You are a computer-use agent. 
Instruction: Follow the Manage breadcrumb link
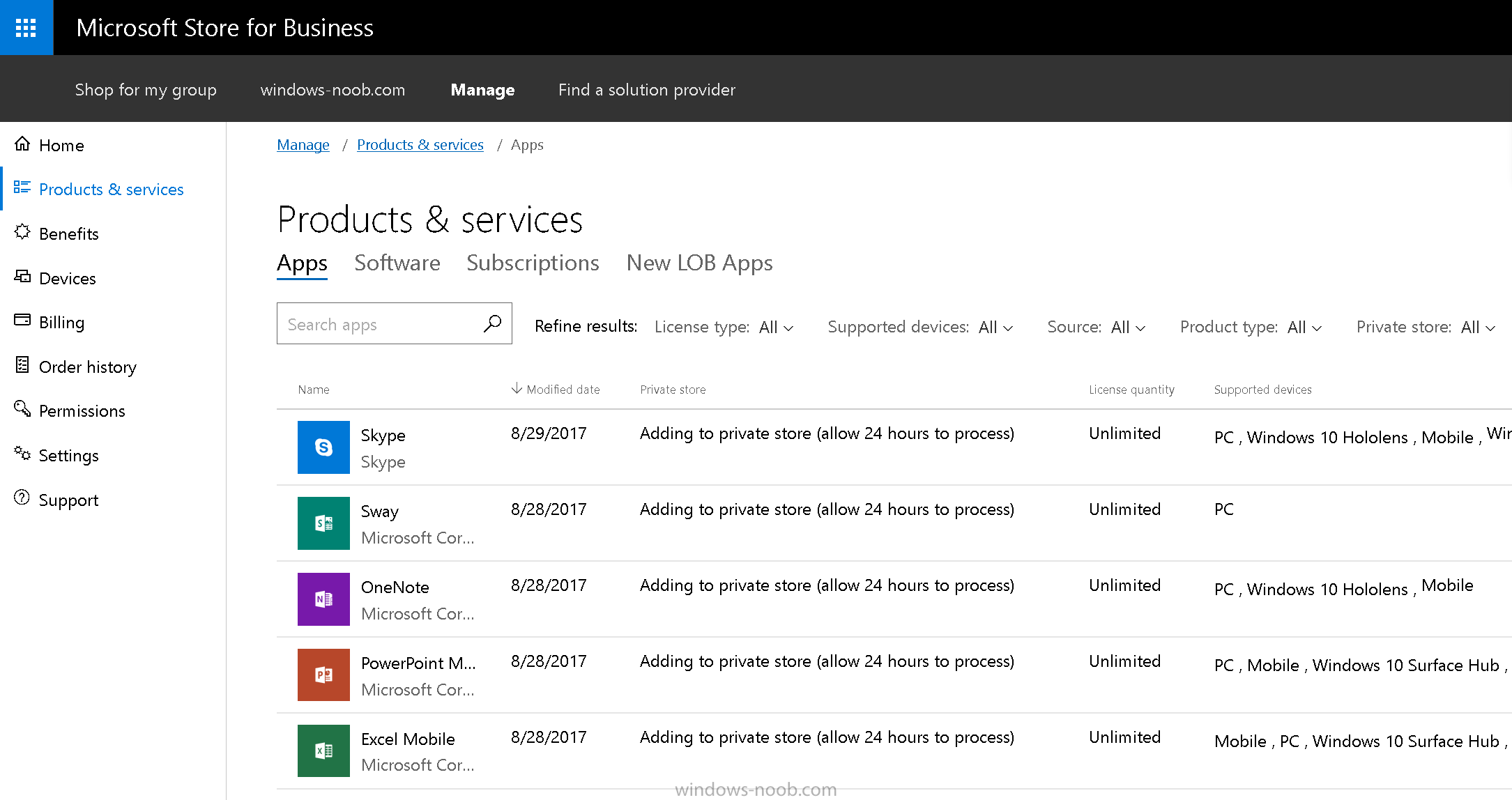(x=303, y=145)
